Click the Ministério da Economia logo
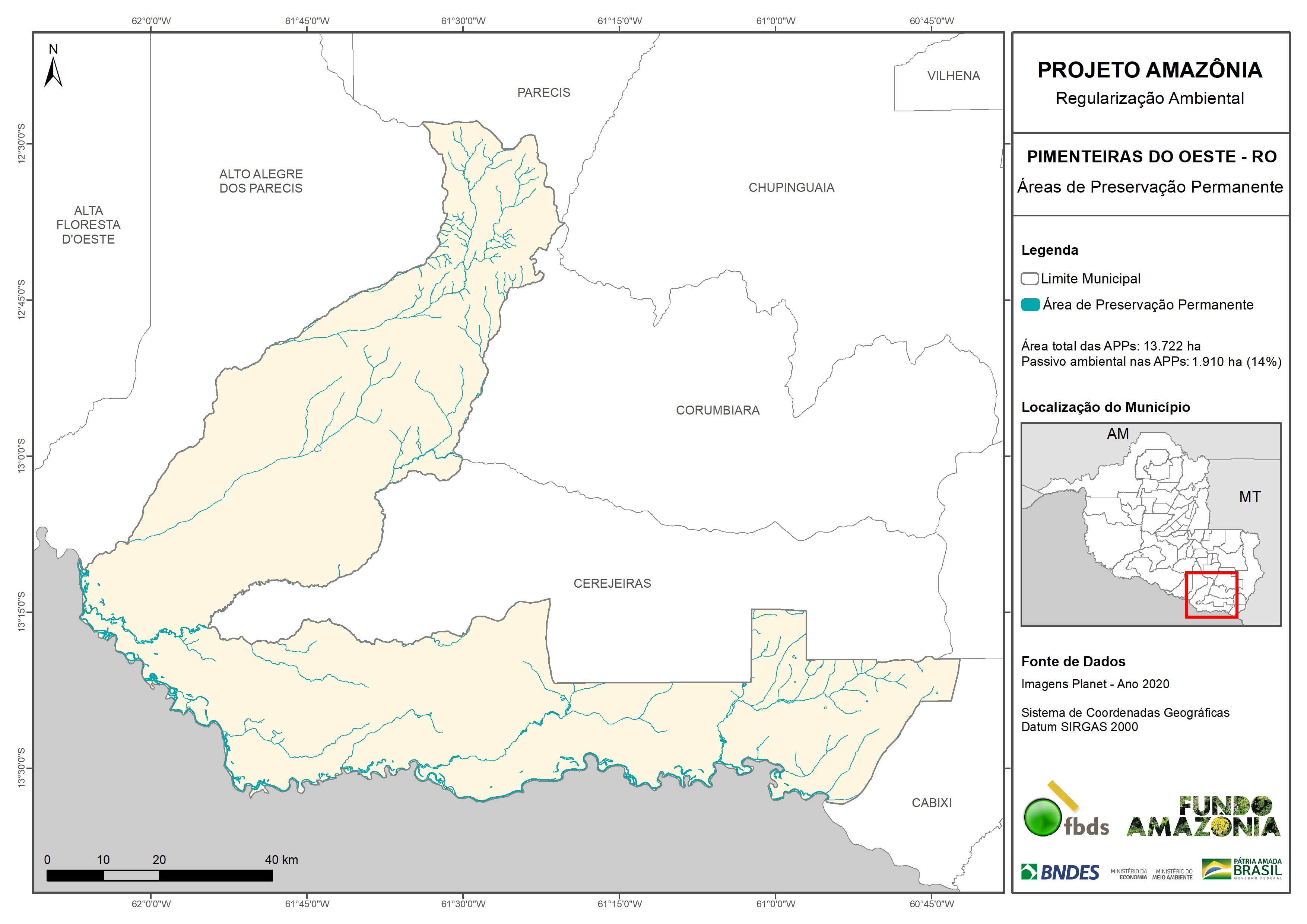Image resolution: width=1307 pixels, height=924 pixels. coord(1128,874)
